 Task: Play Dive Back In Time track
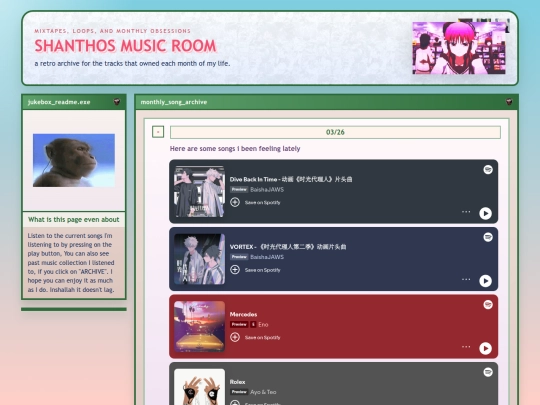pos(485,214)
